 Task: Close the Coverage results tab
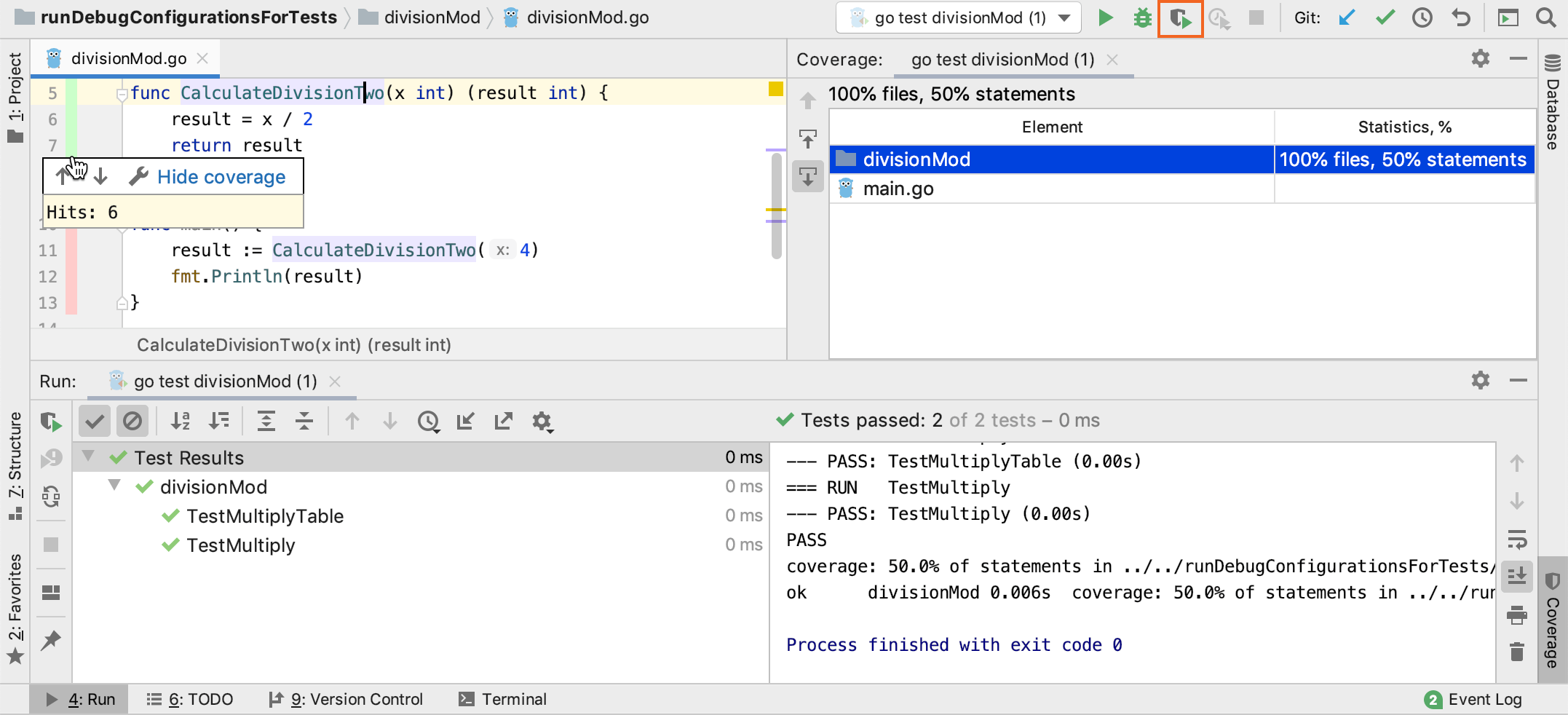coord(1112,60)
